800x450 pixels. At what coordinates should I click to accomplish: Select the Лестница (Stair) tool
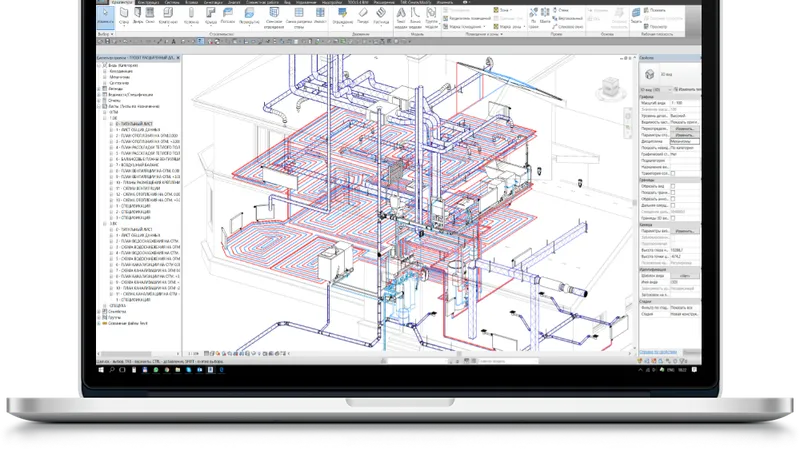coord(381,16)
